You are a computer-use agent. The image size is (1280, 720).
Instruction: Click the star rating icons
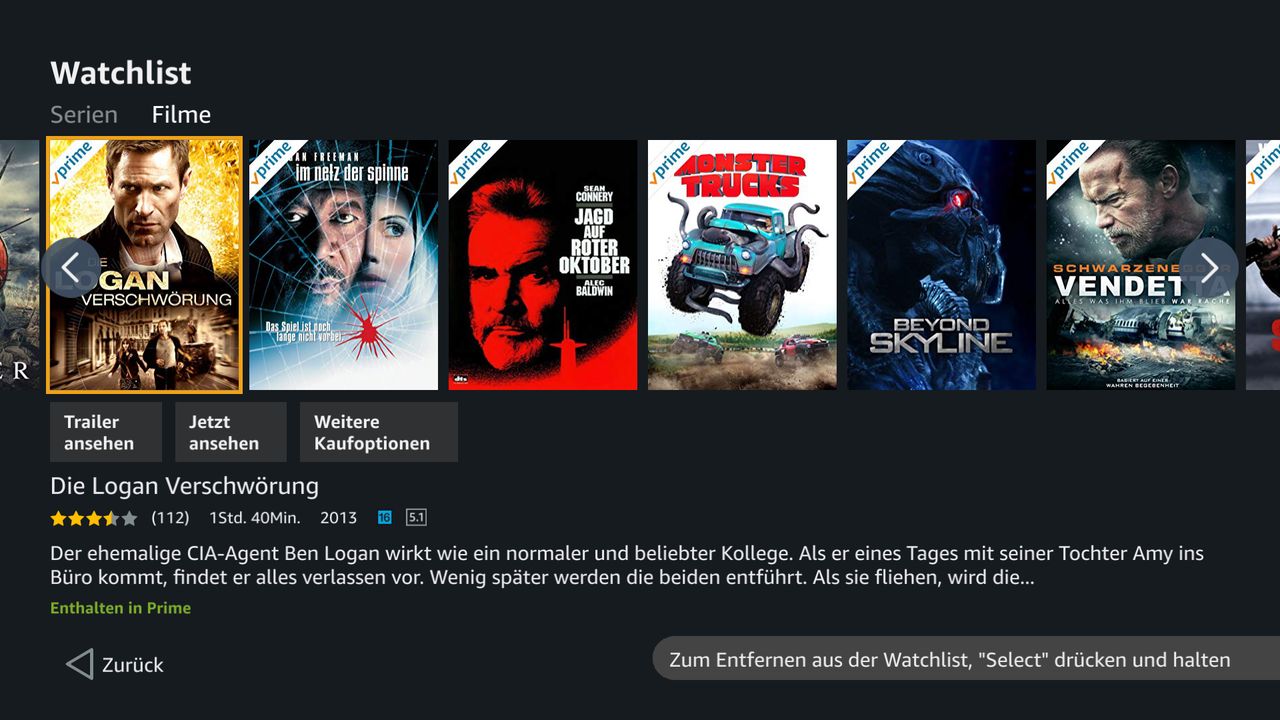(x=94, y=518)
